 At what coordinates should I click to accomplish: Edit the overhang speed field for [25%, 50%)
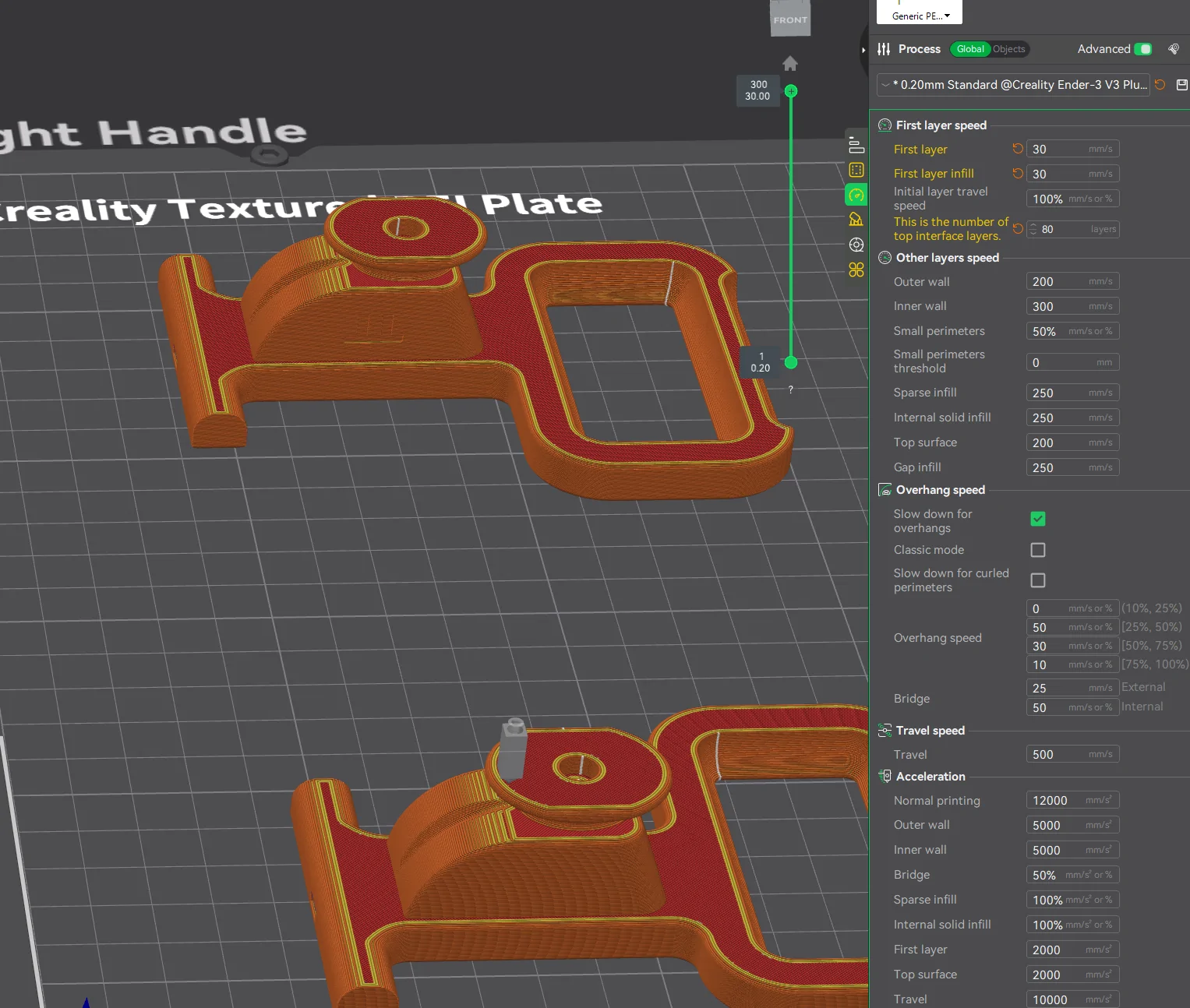pos(1072,627)
